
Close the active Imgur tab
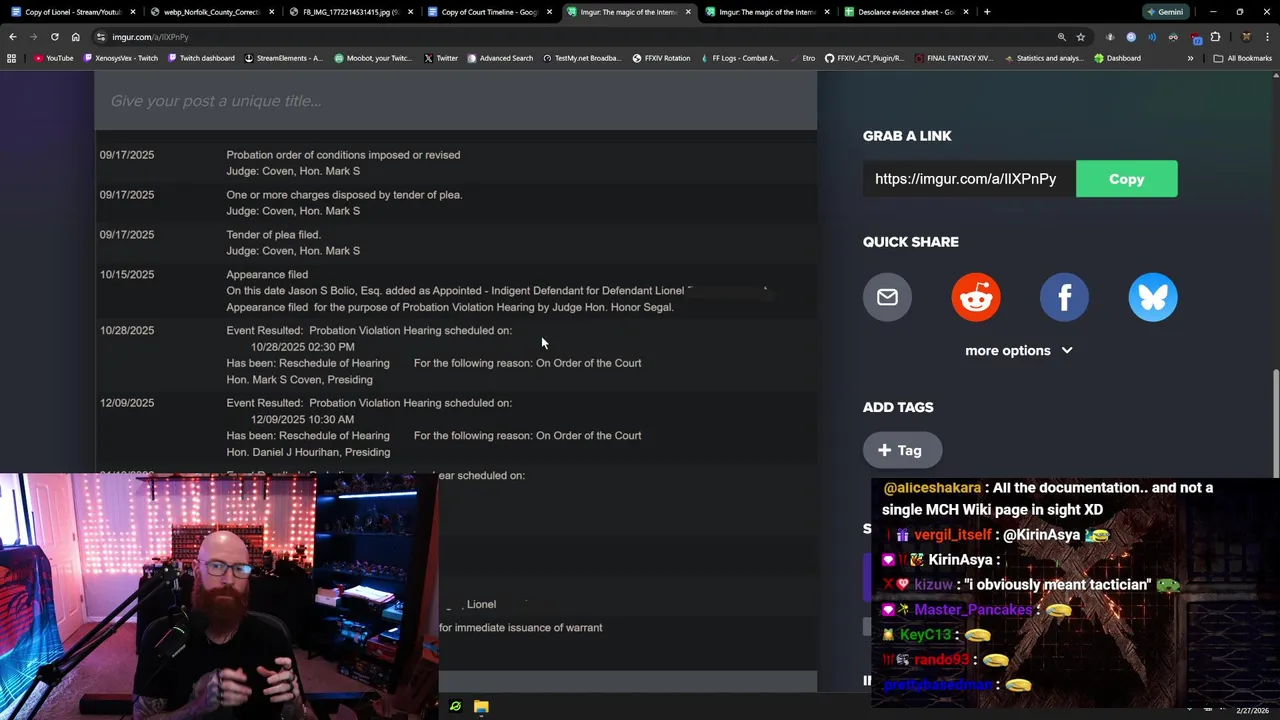688,12
